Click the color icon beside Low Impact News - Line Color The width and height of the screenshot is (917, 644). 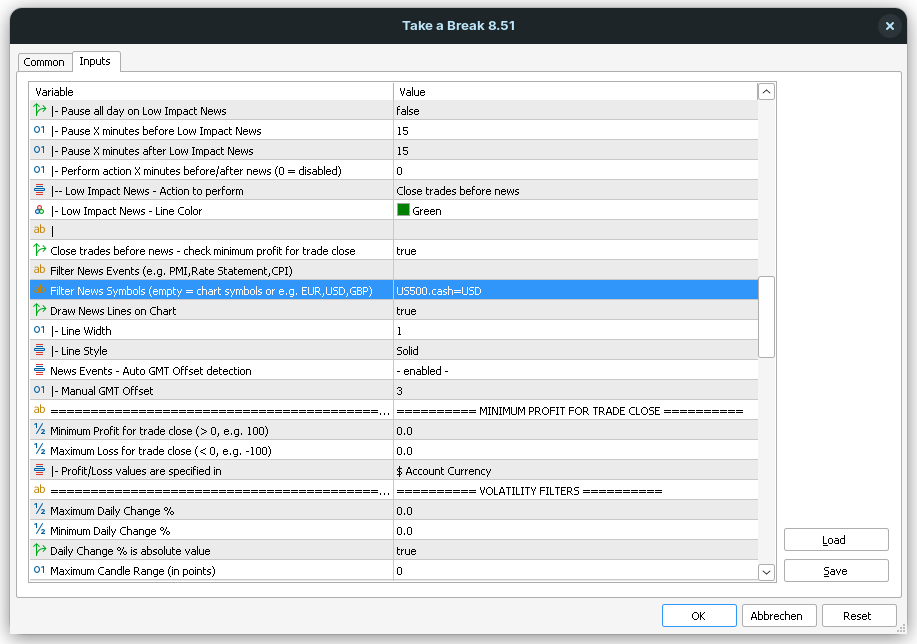coord(40,211)
